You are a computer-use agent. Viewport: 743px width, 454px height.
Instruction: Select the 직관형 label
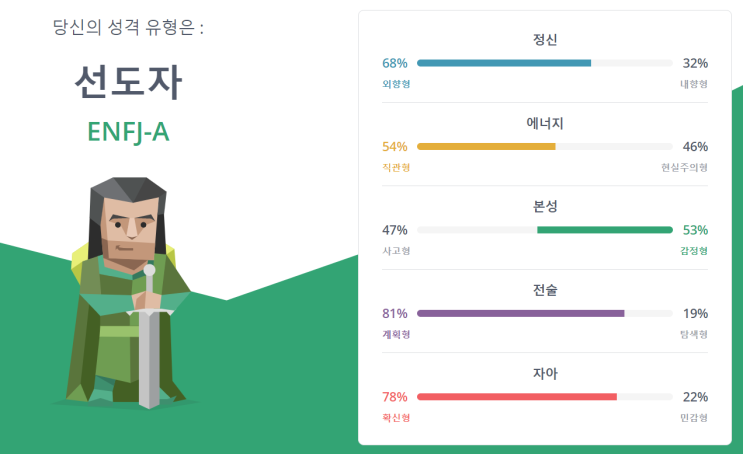(396, 167)
